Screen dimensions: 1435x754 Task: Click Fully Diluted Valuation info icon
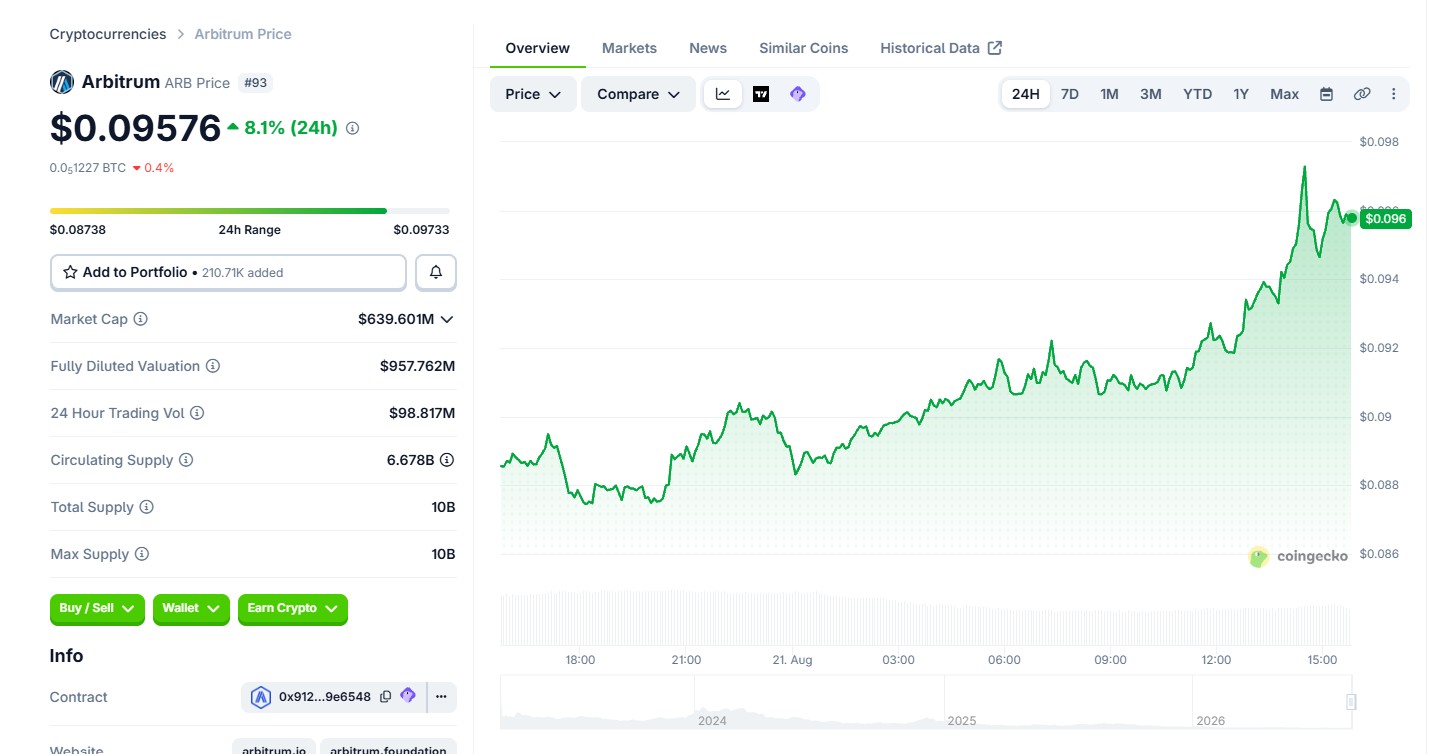tap(213, 366)
